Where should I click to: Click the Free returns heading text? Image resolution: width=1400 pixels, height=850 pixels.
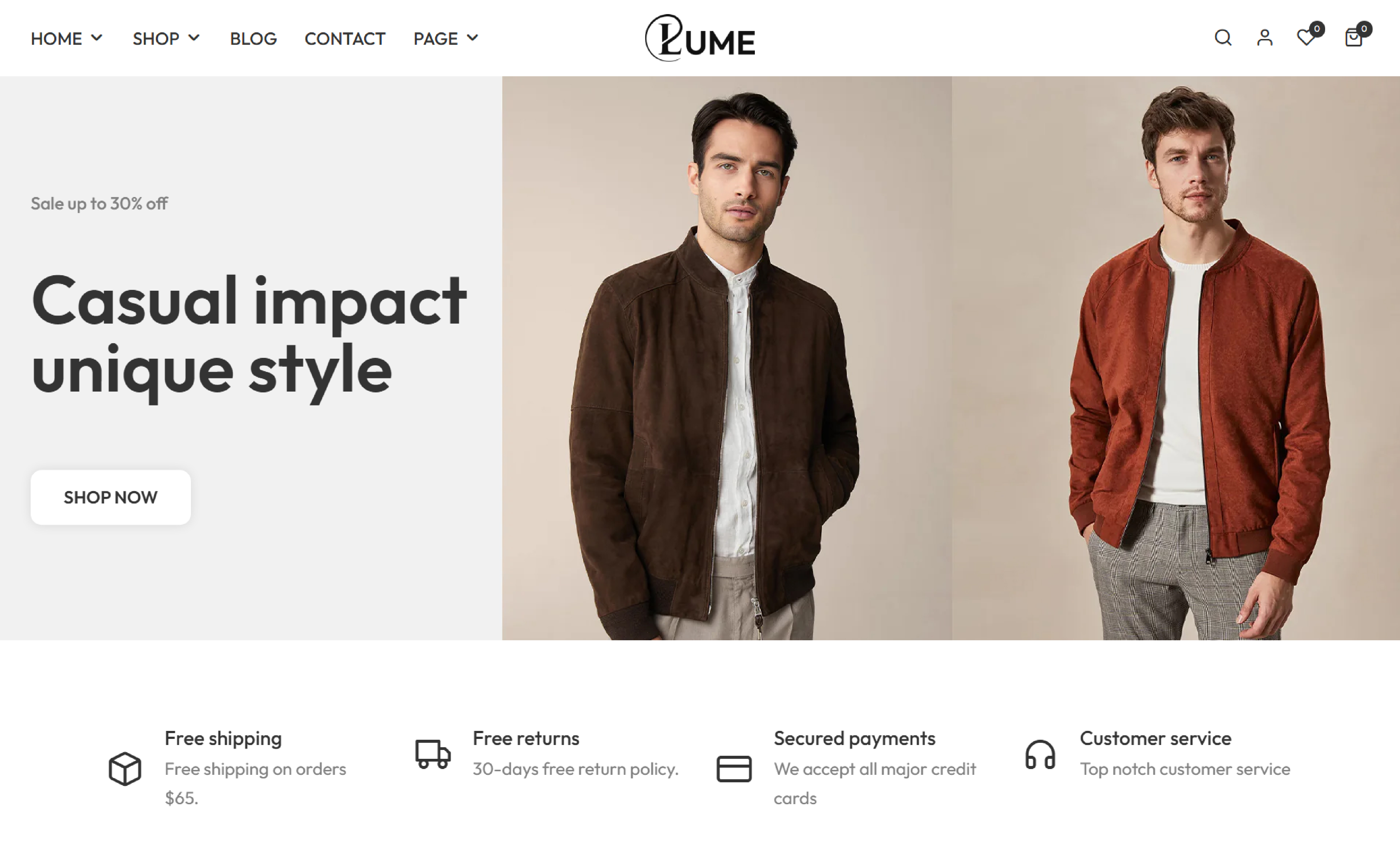(x=526, y=738)
